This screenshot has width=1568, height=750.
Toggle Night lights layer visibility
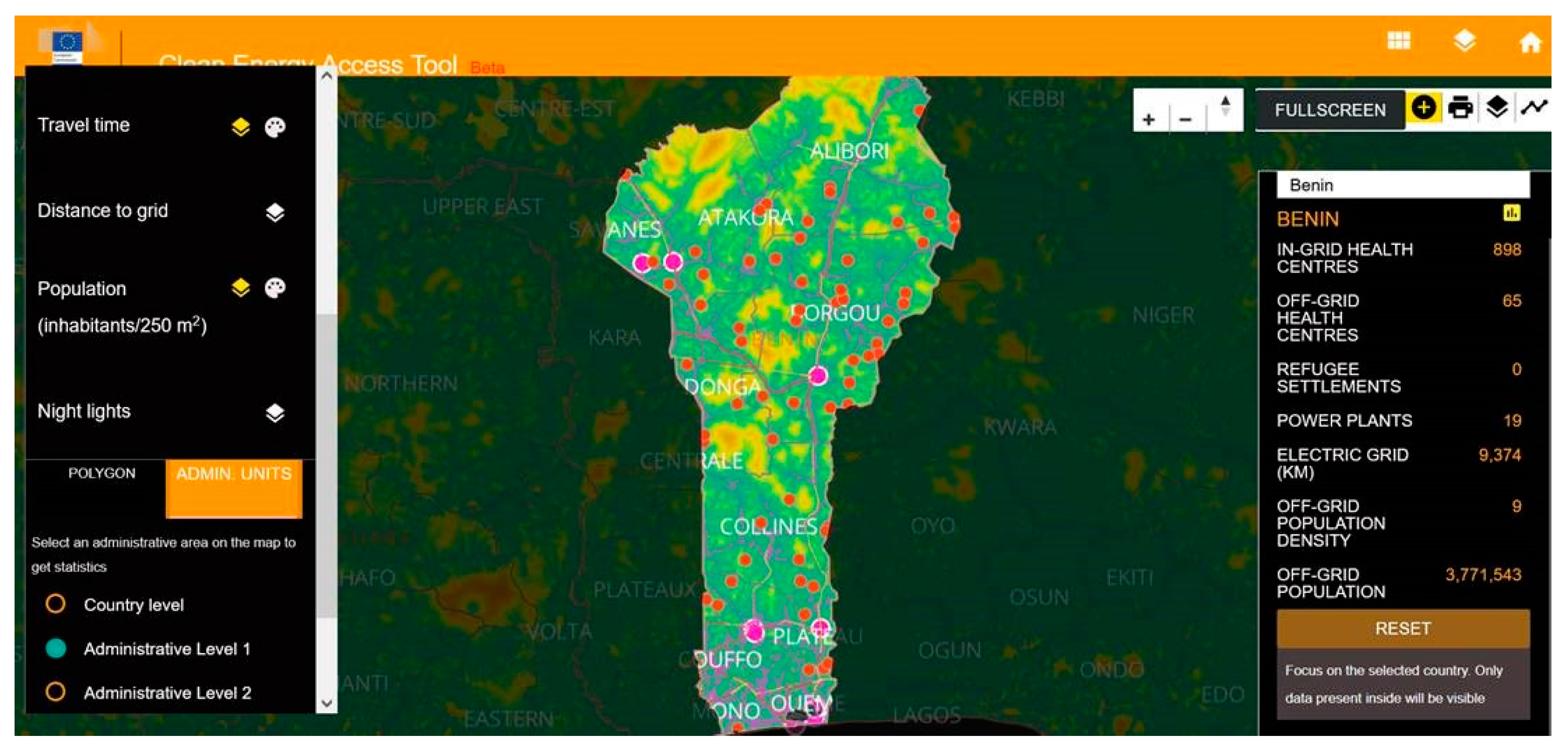pyautogui.click(x=275, y=413)
